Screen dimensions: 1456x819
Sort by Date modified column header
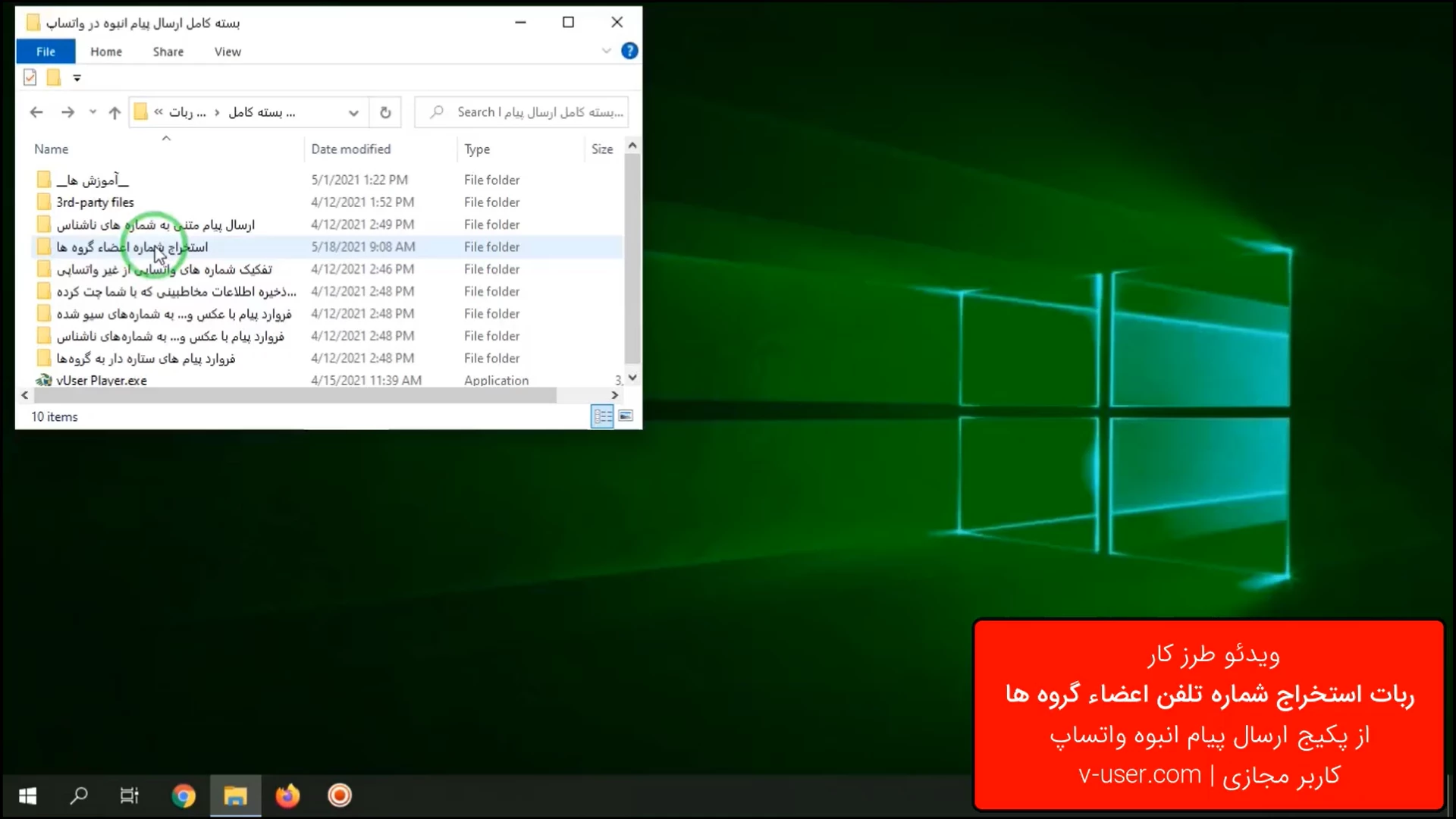[350, 149]
